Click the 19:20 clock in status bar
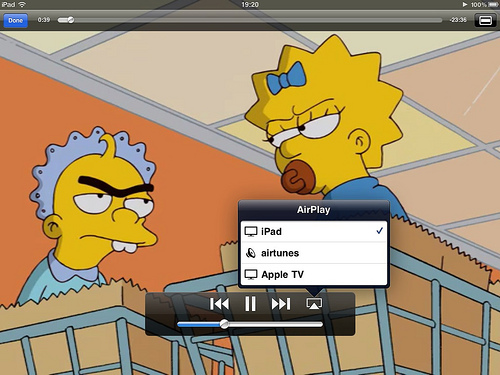Screen dimensions: 500x375 250,4
